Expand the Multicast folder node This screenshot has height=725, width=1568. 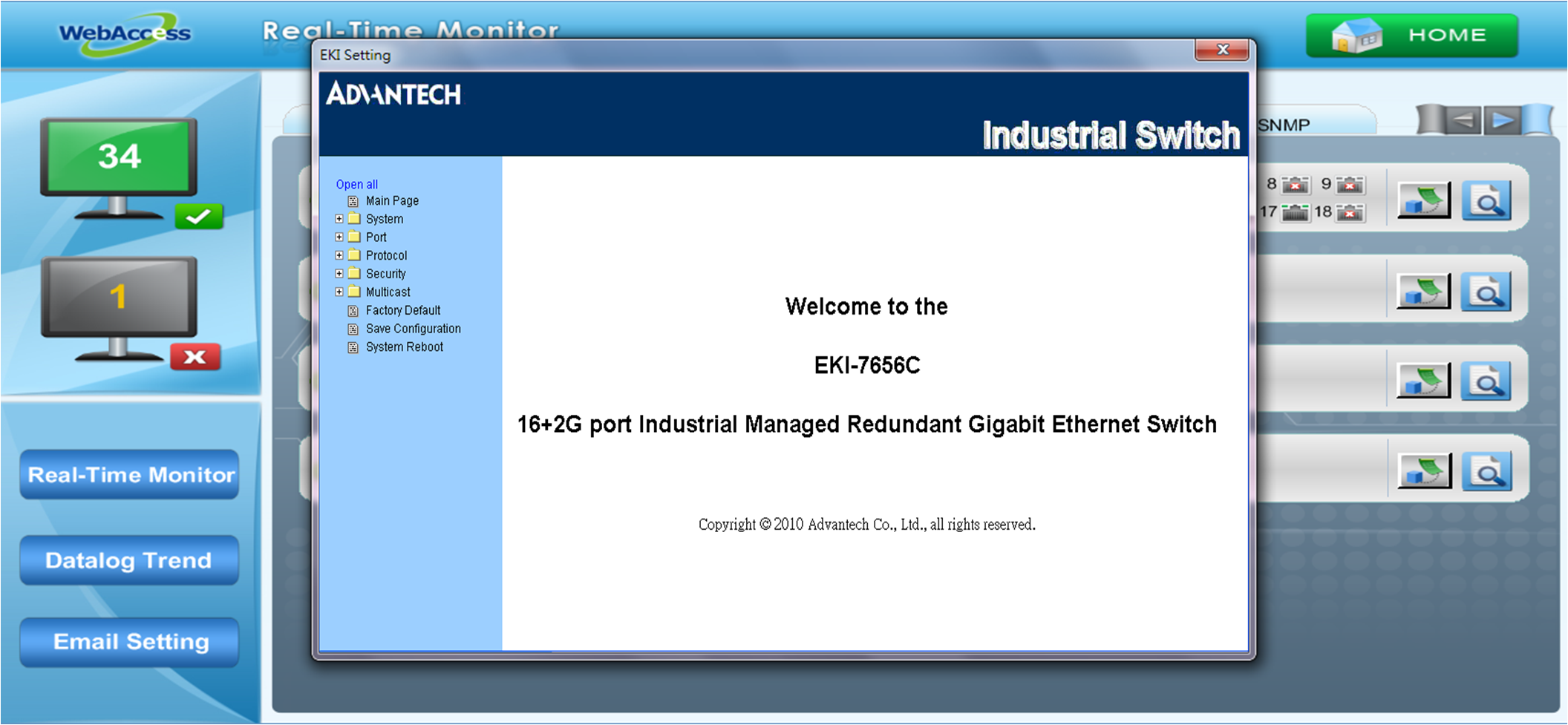[x=339, y=292]
